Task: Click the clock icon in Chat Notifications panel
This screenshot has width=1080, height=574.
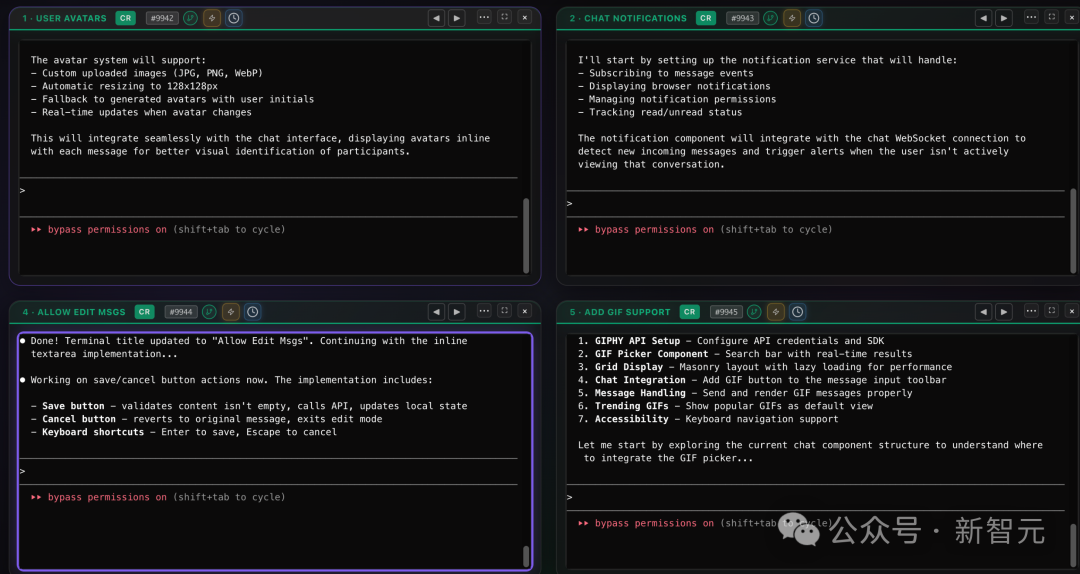Action: click(x=814, y=18)
